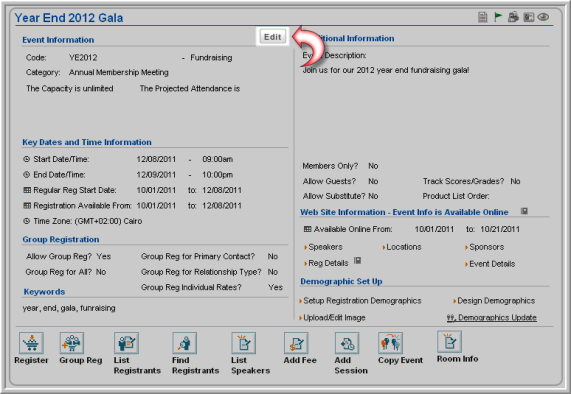Screen dimensions: 571x394
Task: Click the keywords text year, end, gala, funraising
Action: click(69, 308)
